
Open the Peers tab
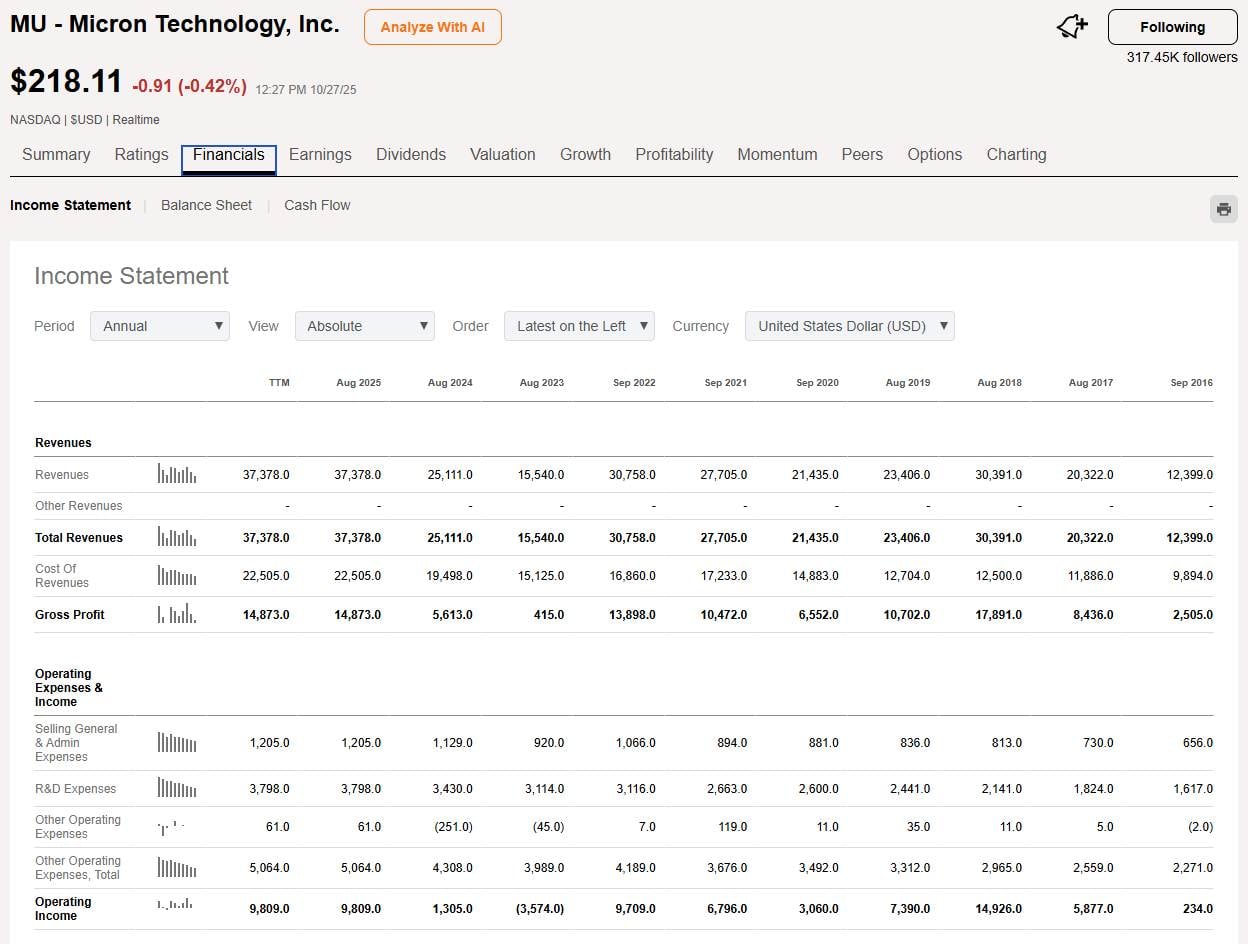[x=862, y=155]
